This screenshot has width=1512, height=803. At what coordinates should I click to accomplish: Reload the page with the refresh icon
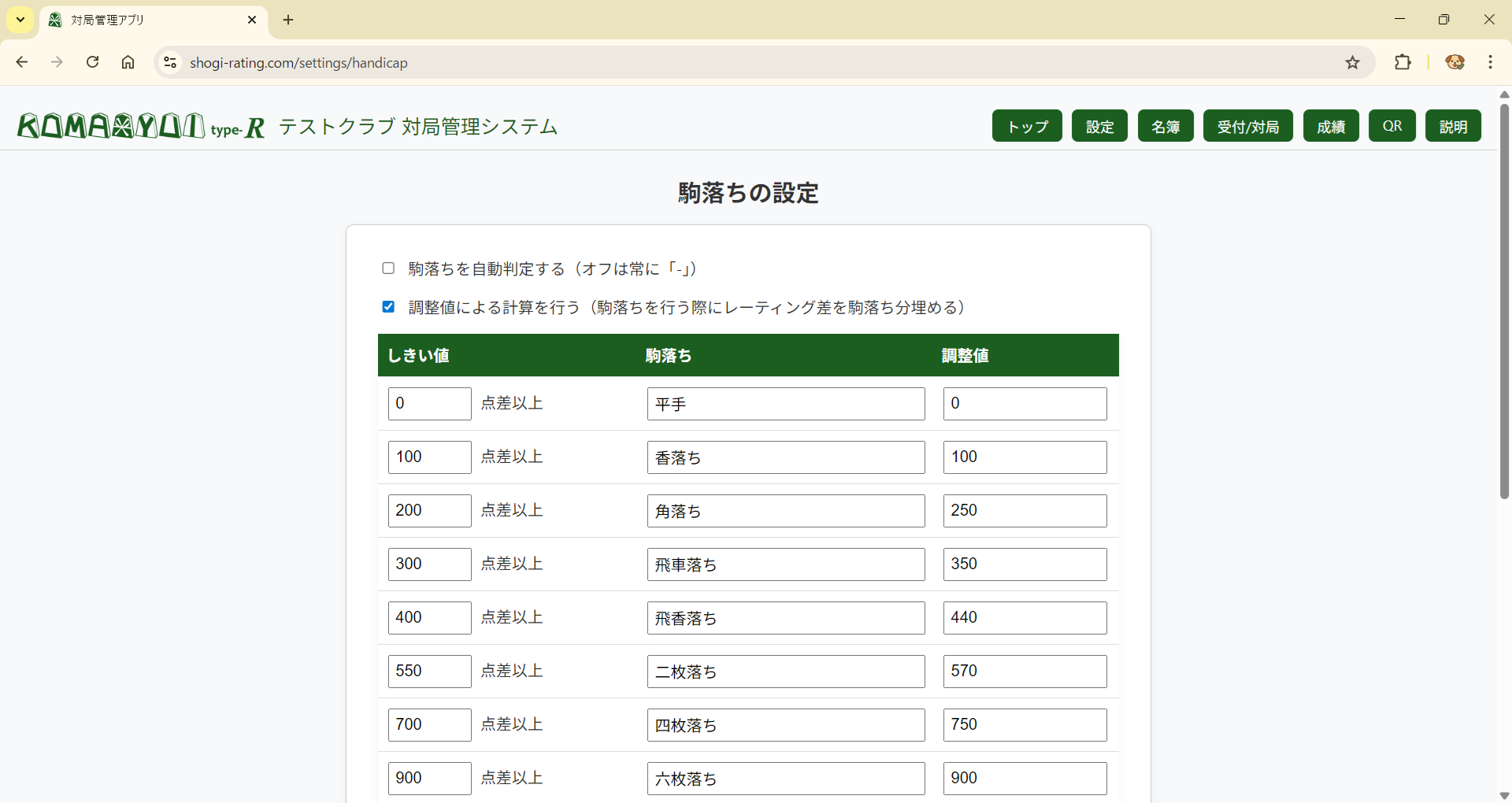(93, 62)
